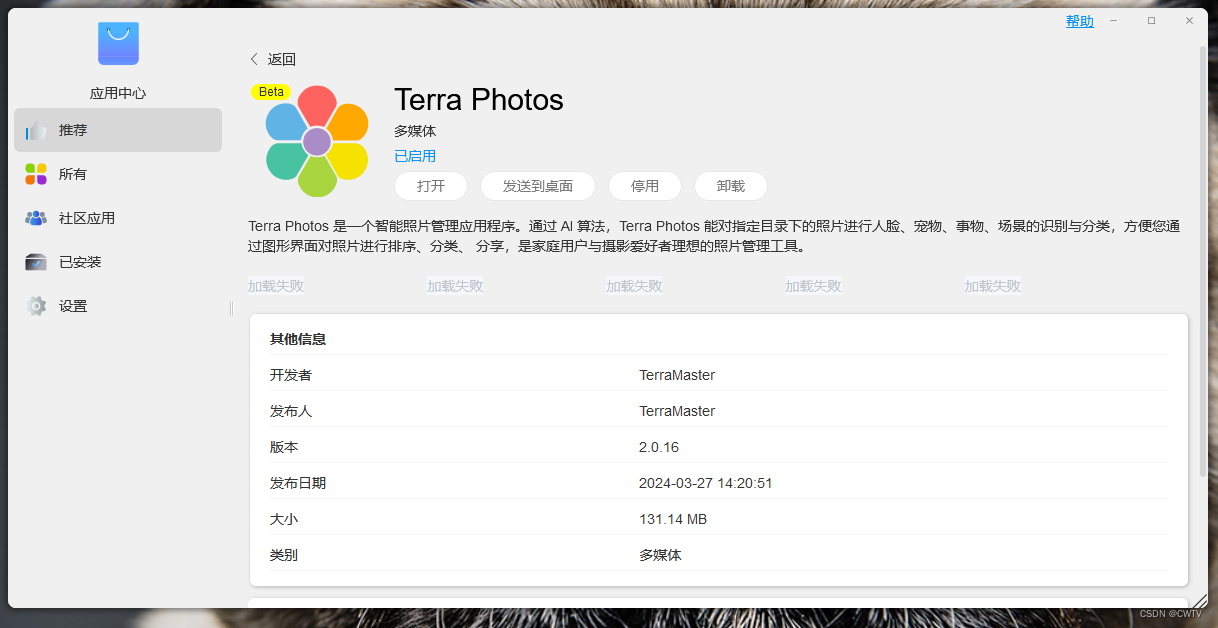Click the 应用中心 title label
The image size is (1218, 628).
(118, 93)
